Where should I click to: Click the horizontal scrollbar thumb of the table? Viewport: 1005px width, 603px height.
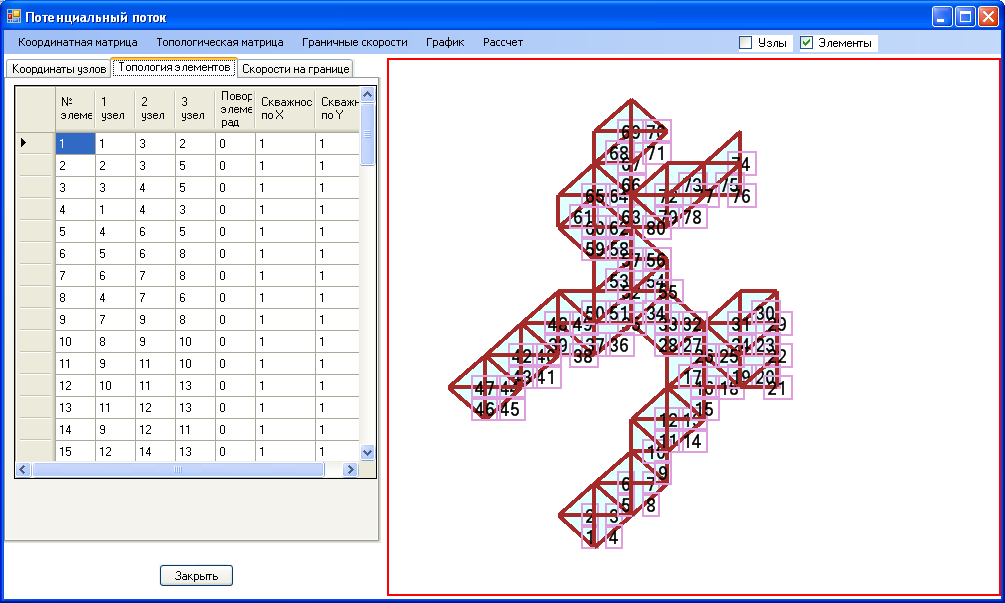(x=178, y=470)
